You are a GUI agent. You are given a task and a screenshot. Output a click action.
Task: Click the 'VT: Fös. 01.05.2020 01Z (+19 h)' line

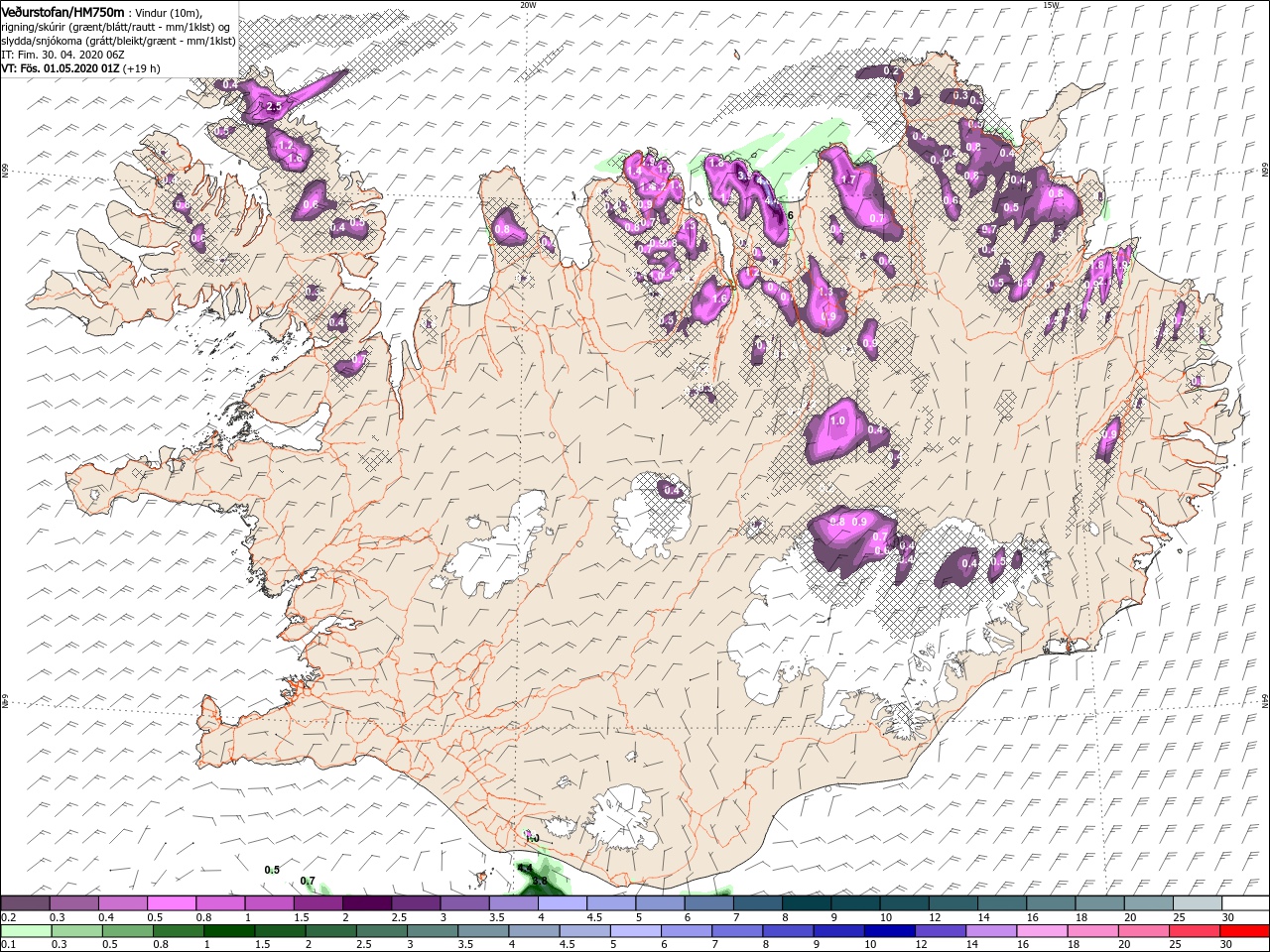point(80,68)
